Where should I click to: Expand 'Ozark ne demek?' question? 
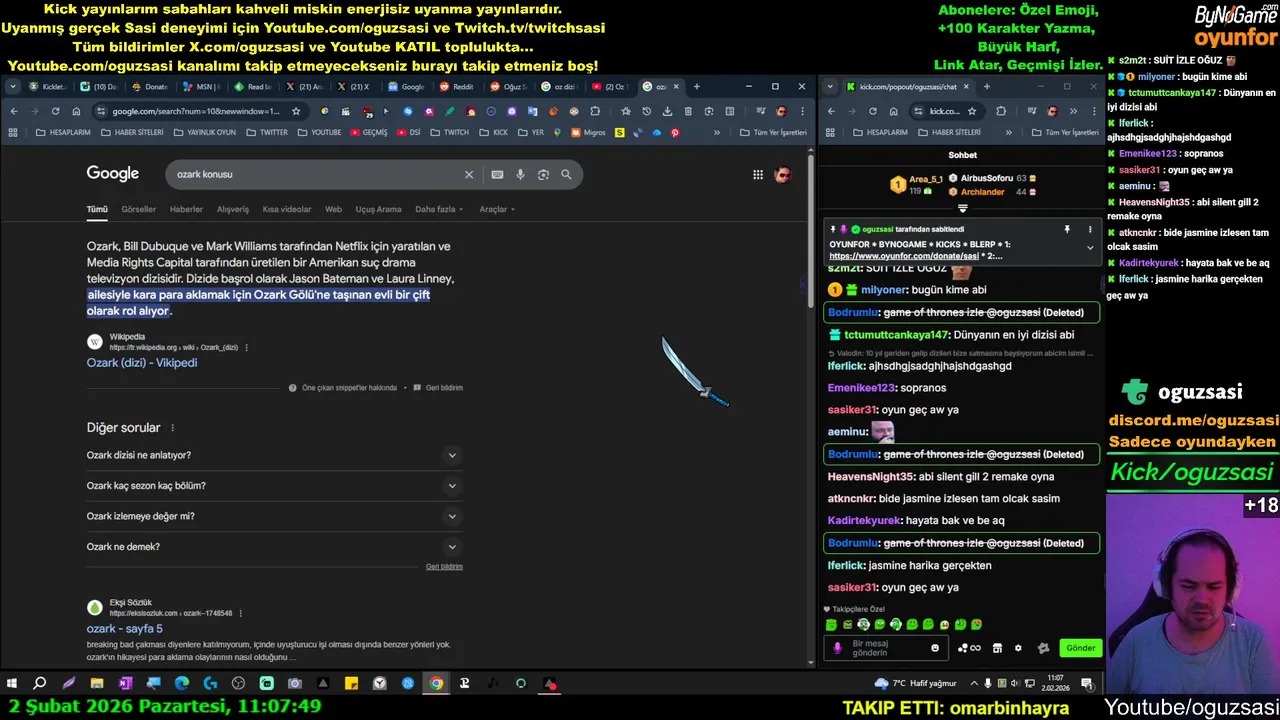[x=274, y=547]
